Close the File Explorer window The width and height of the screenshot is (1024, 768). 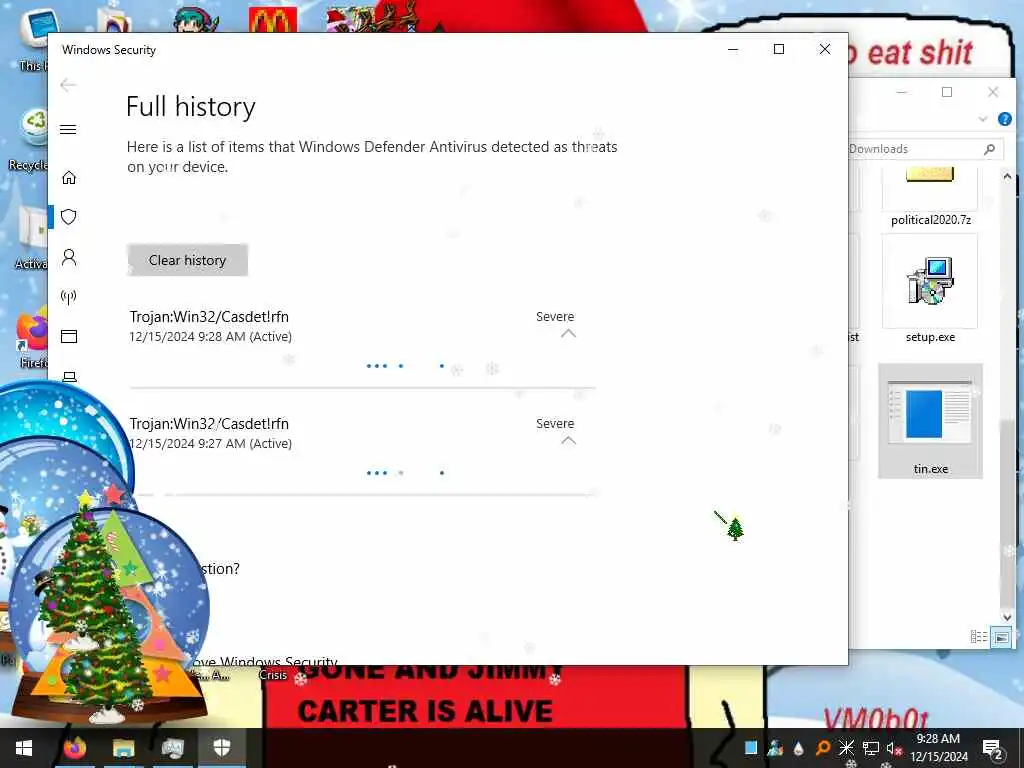(993, 92)
